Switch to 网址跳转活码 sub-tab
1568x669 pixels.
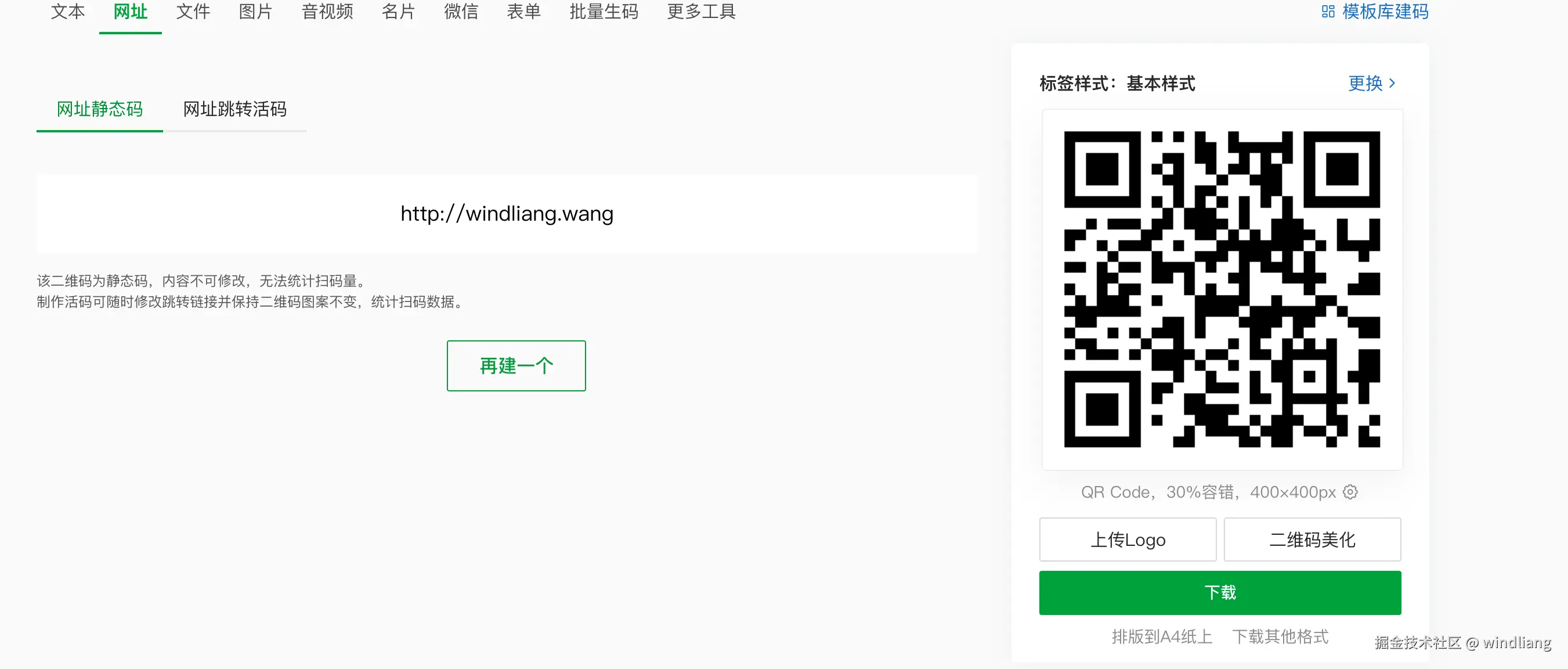point(234,109)
